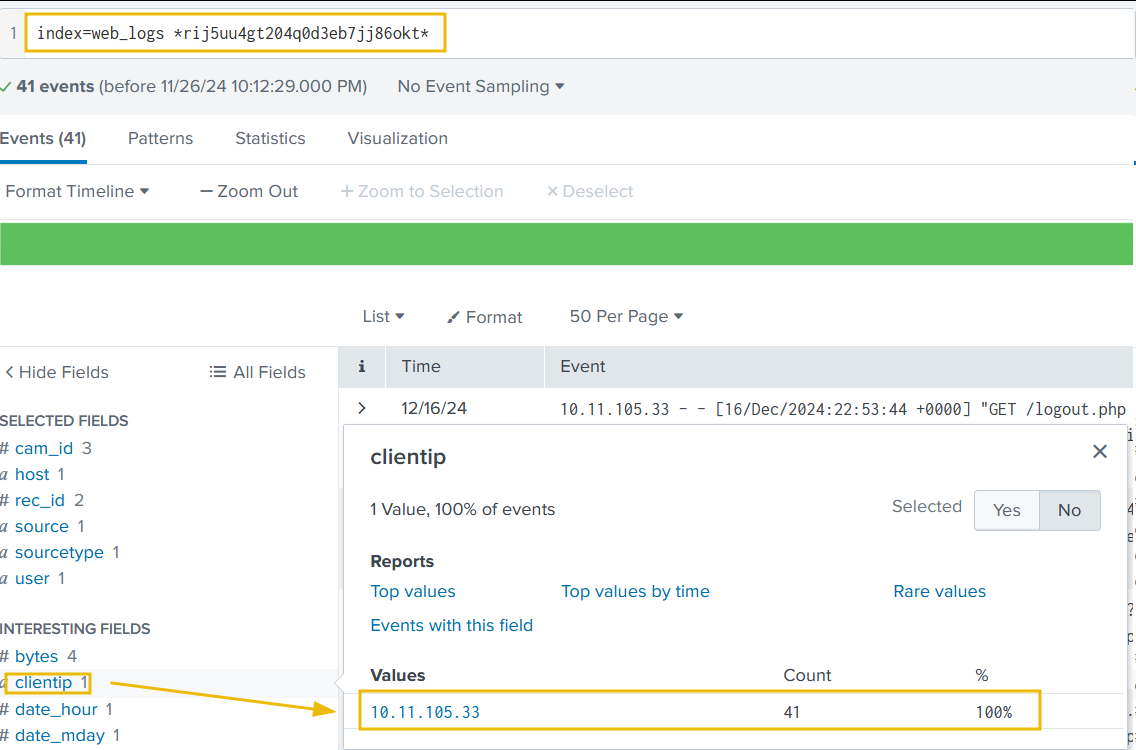Click the Format pencil icon button
The width and height of the screenshot is (1136, 750).
point(485,317)
